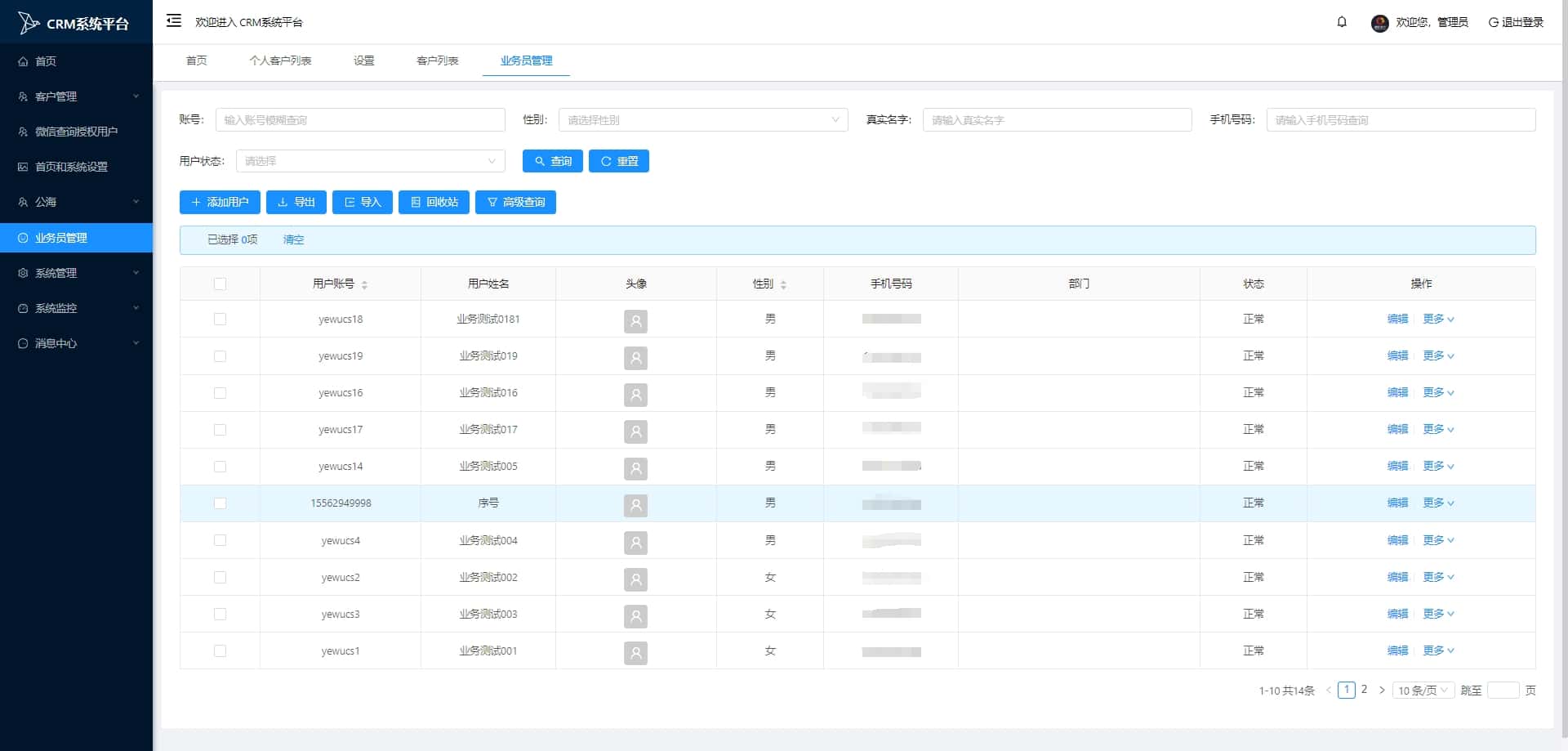Switch to the 首页 tab

tap(196, 60)
